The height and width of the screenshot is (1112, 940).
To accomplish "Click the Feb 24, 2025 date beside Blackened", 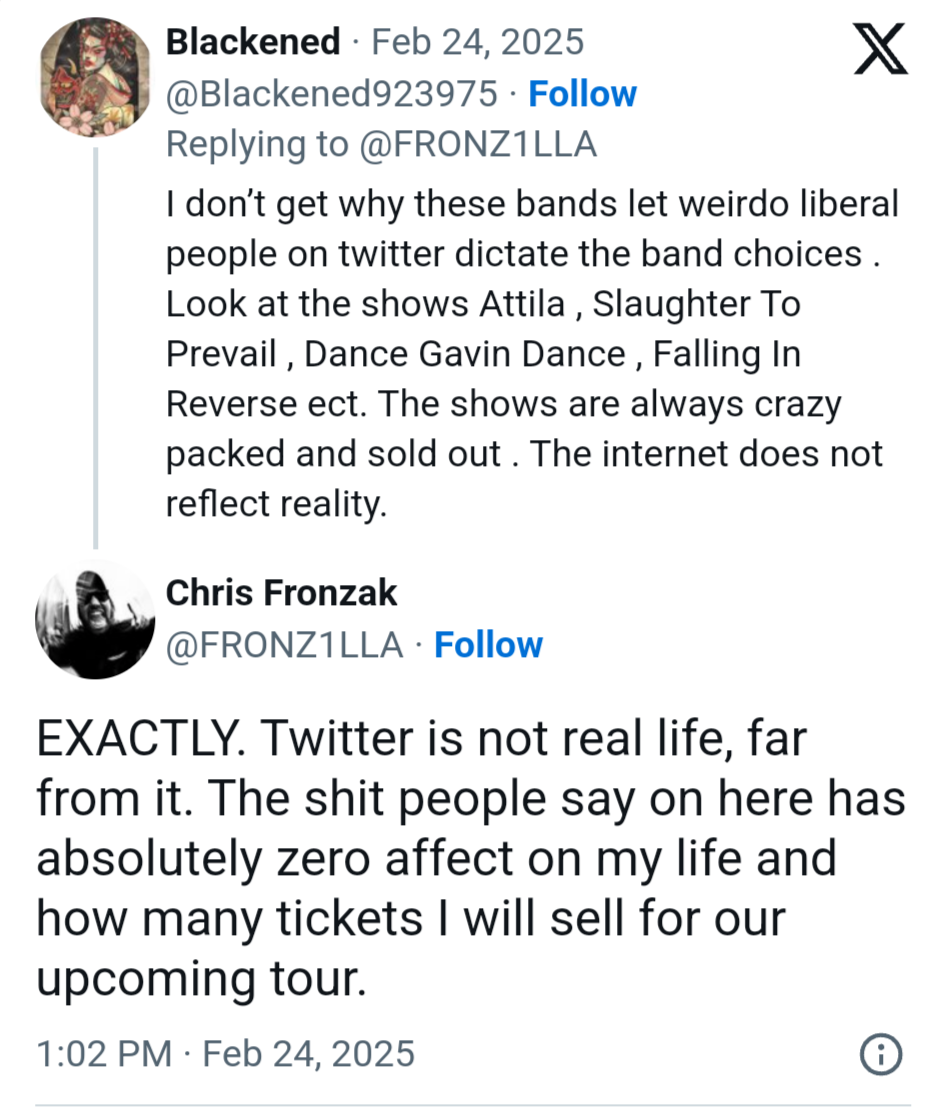I will tap(477, 42).
